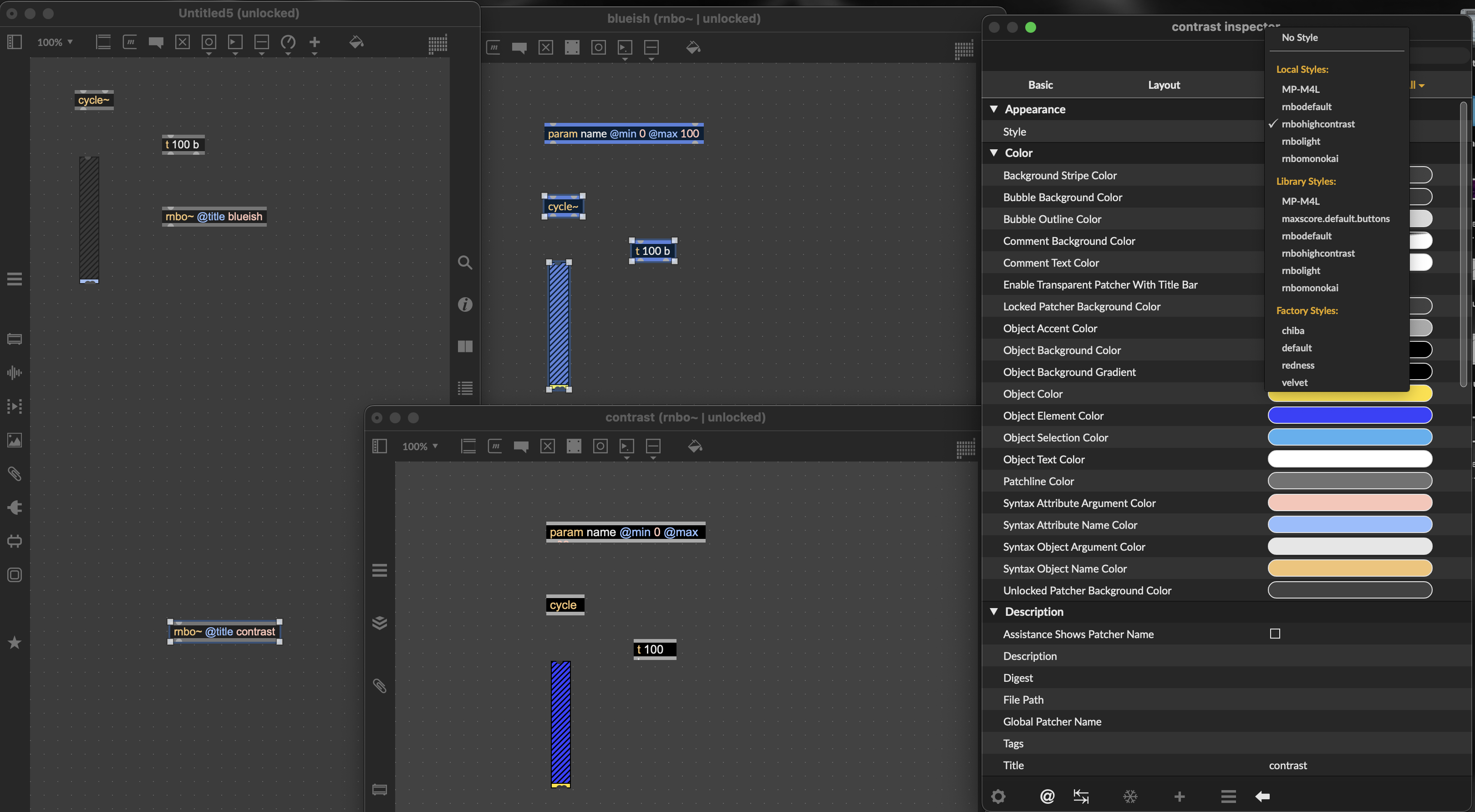Screen dimensions: 1475x812
Task: Open zoom dropdown in Untitled5 window
Action: pyautogui.click(x=55, y=42)
